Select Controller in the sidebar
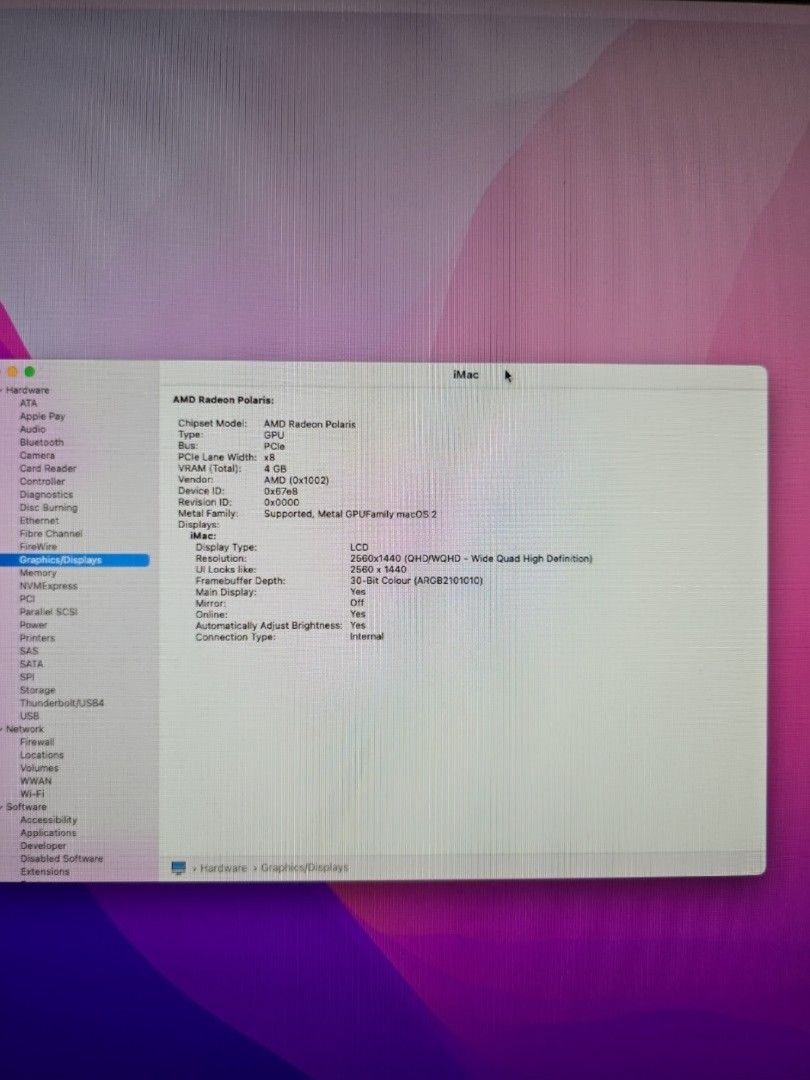 click(42, 481)
